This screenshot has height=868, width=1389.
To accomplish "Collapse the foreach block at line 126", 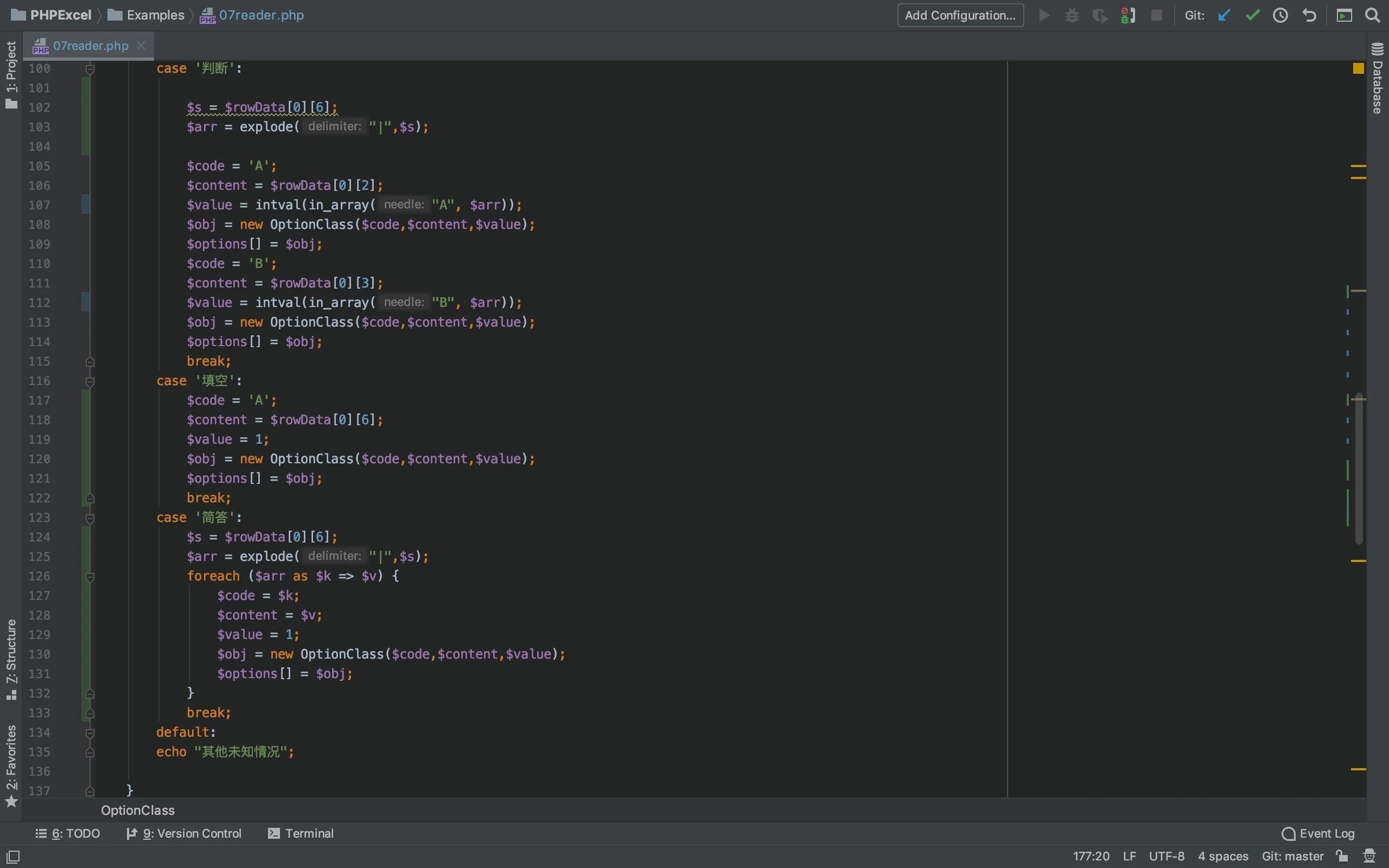I will coord(90,576).
